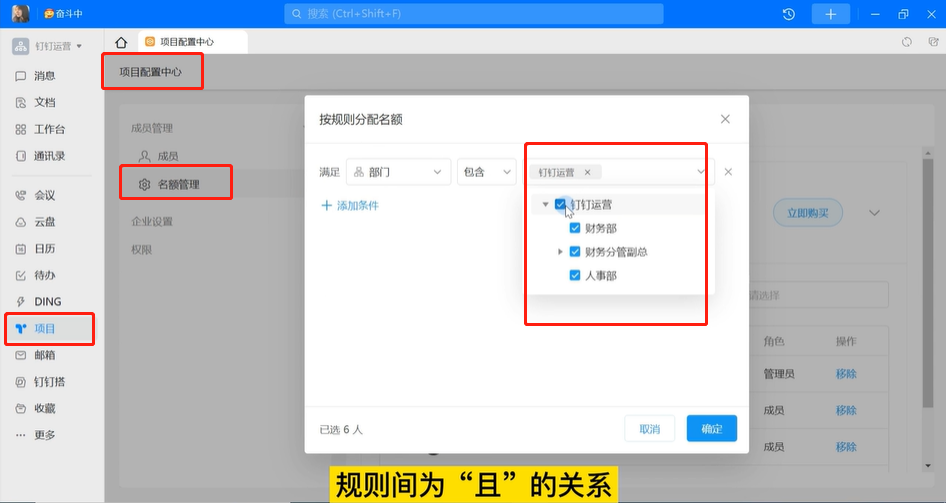Toggle the 财务分管副总 checkbox
The width and height of the screenshot is (946, 503).
(x=575, y=252)
